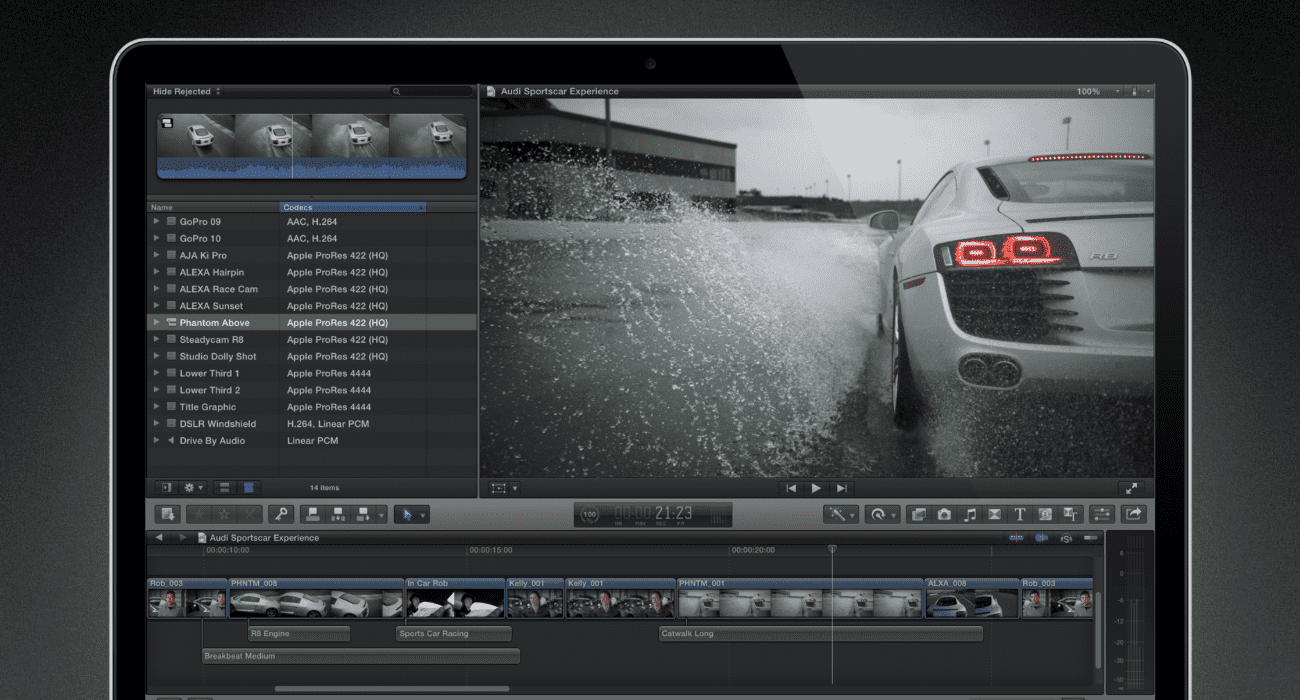Open the Generators browser icon
Image resolution: width=1300 pixels, height=700 pixels.
[1045, 514]
